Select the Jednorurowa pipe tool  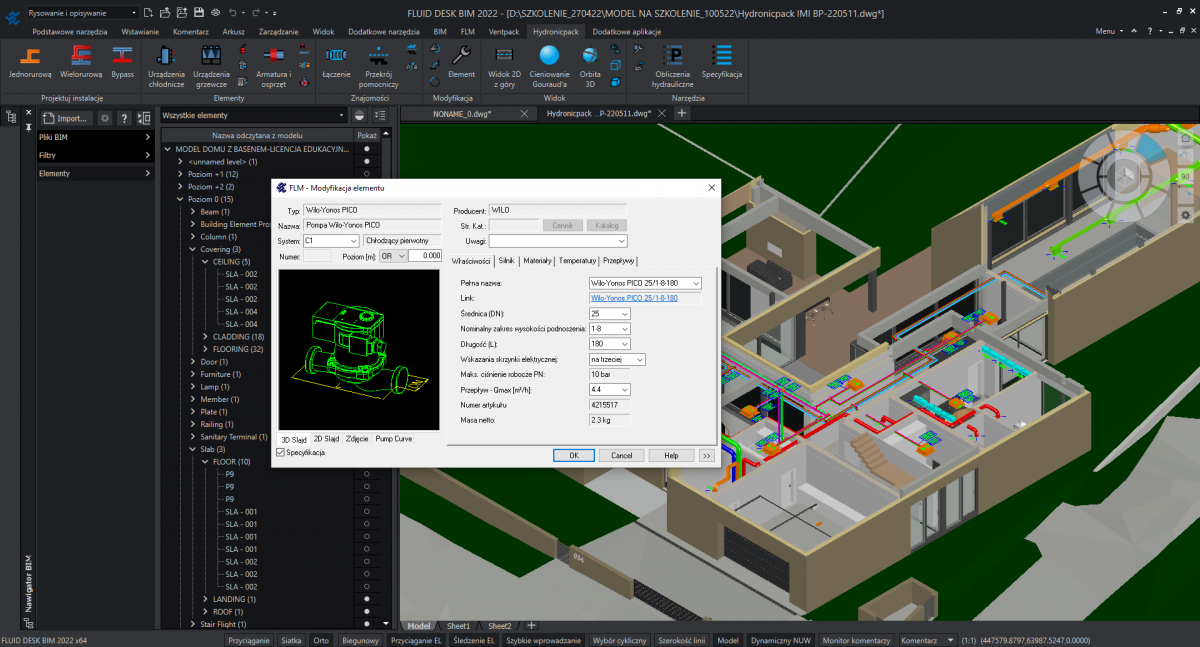click(30, 60)
